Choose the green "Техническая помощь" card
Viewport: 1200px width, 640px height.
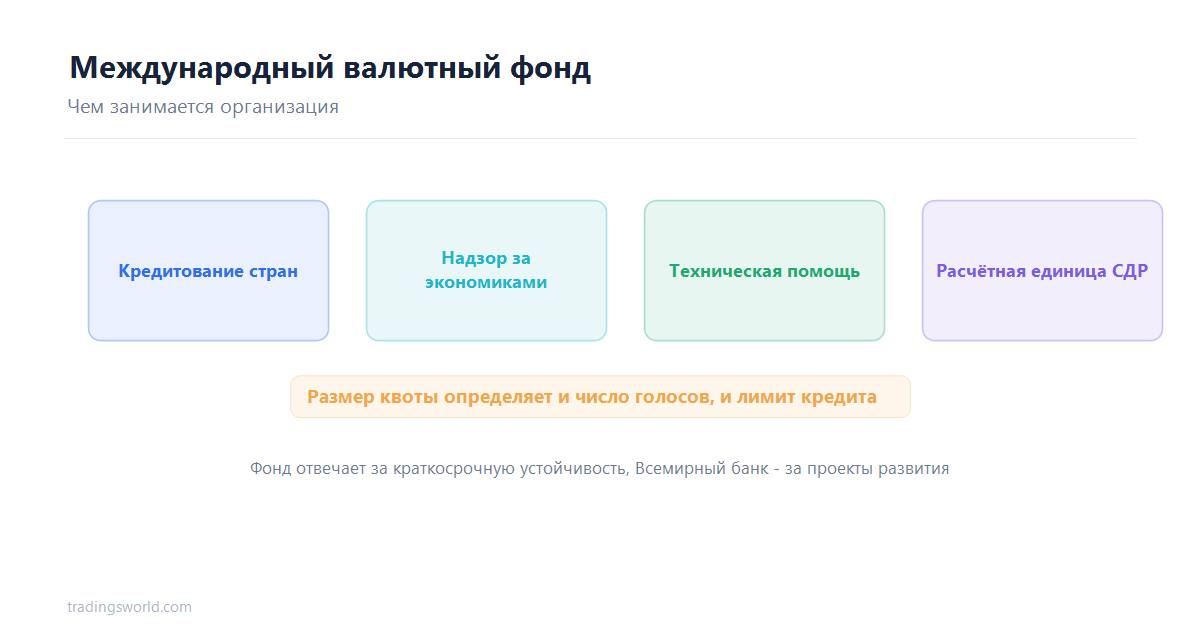point(764,271)
